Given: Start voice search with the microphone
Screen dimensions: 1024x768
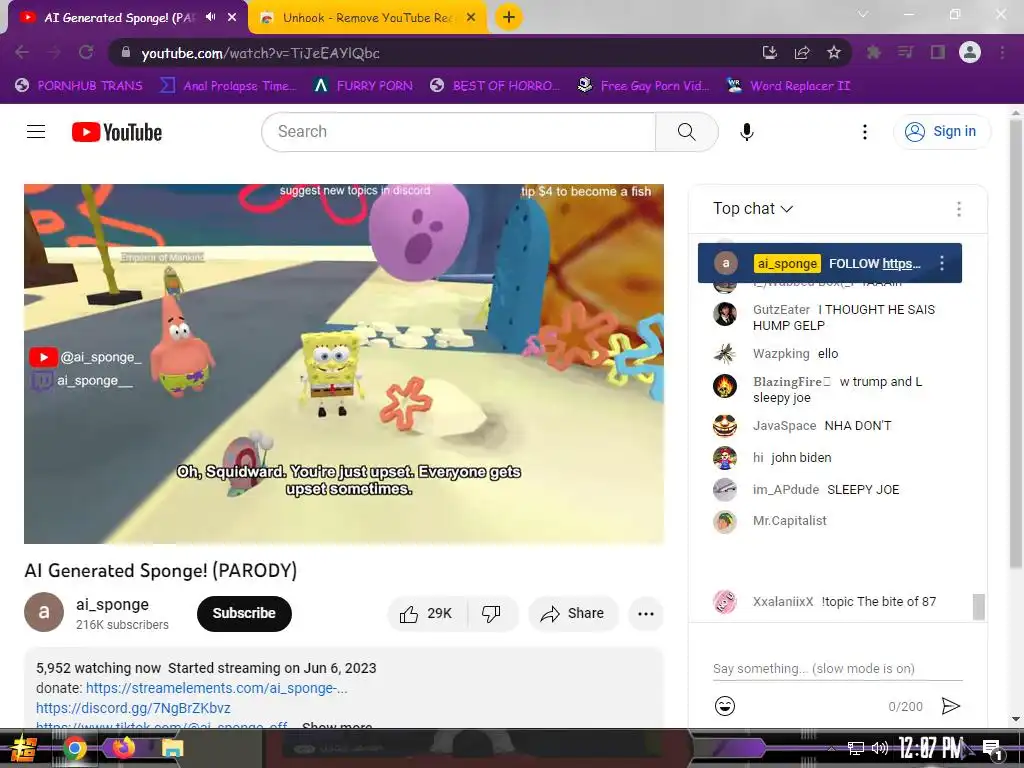Looking at the screenshot, I should point(746,132).
